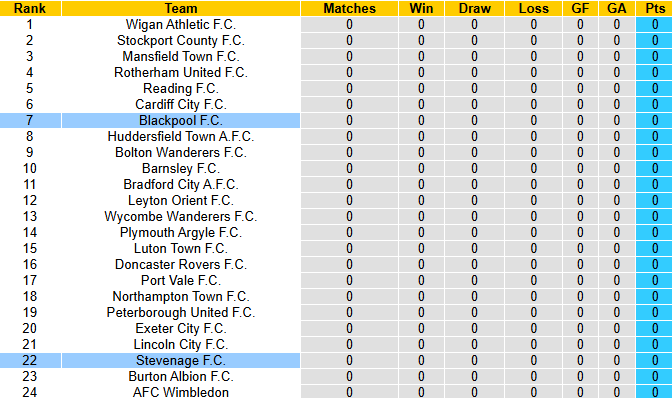
Task: Select the Win column header
Action: (x=421, y=9)
